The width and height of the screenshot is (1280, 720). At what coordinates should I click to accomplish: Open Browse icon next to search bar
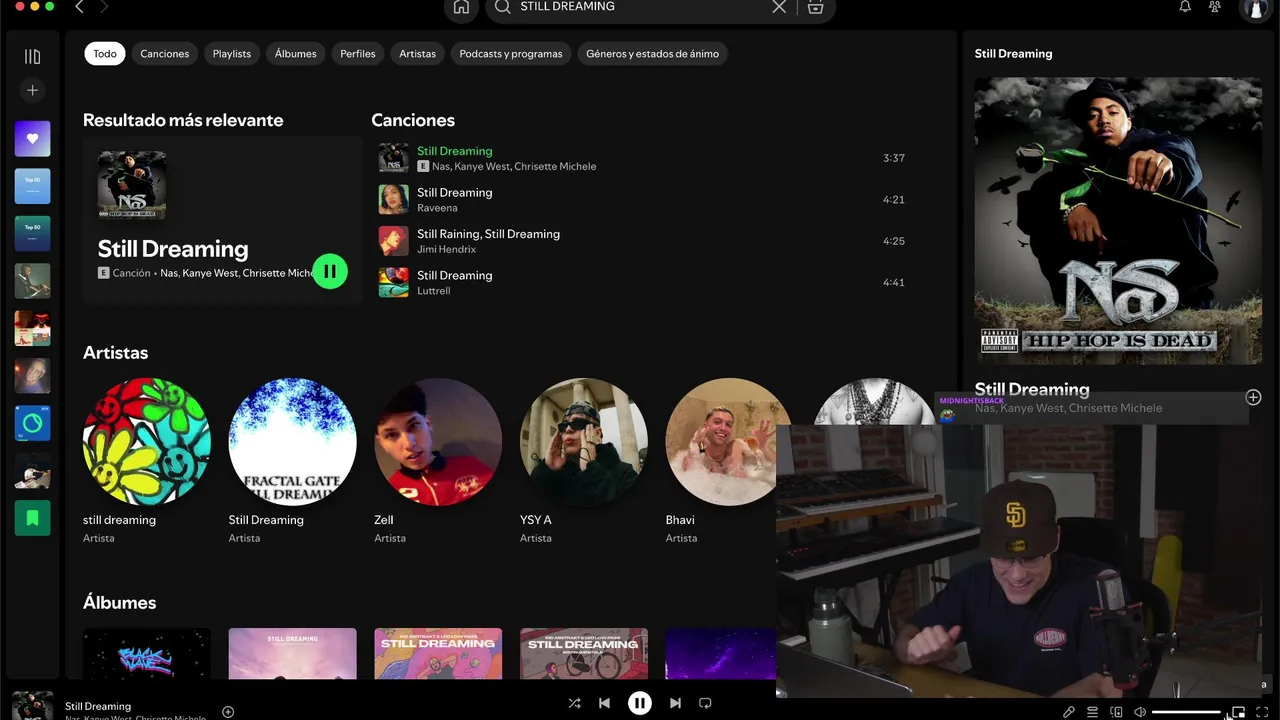[815, 7]
